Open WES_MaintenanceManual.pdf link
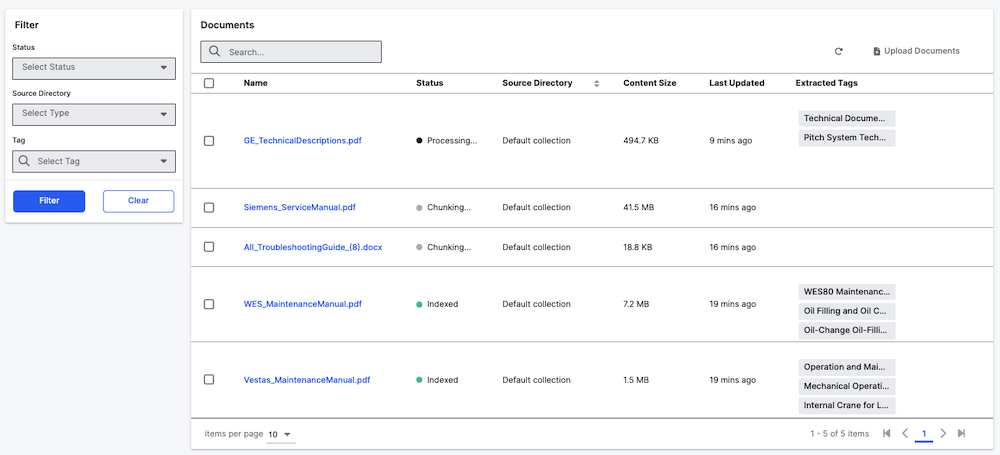Image resolution: width=1000 pixels, height=455 pixels. (302, 304)
